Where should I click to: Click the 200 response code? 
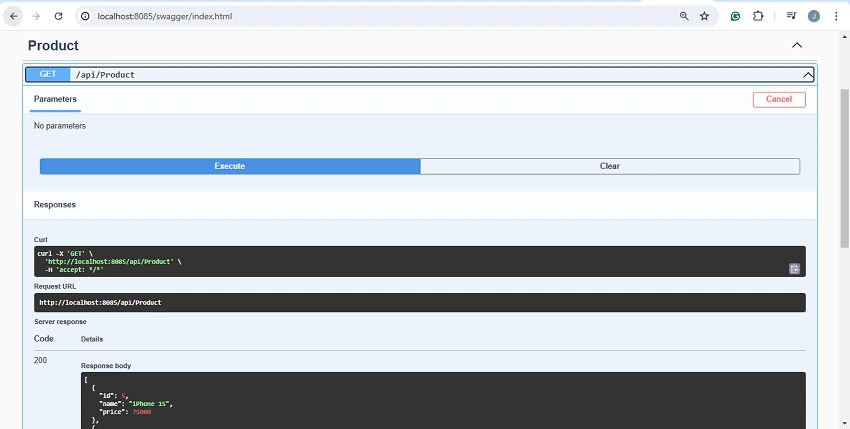(40, 361)
